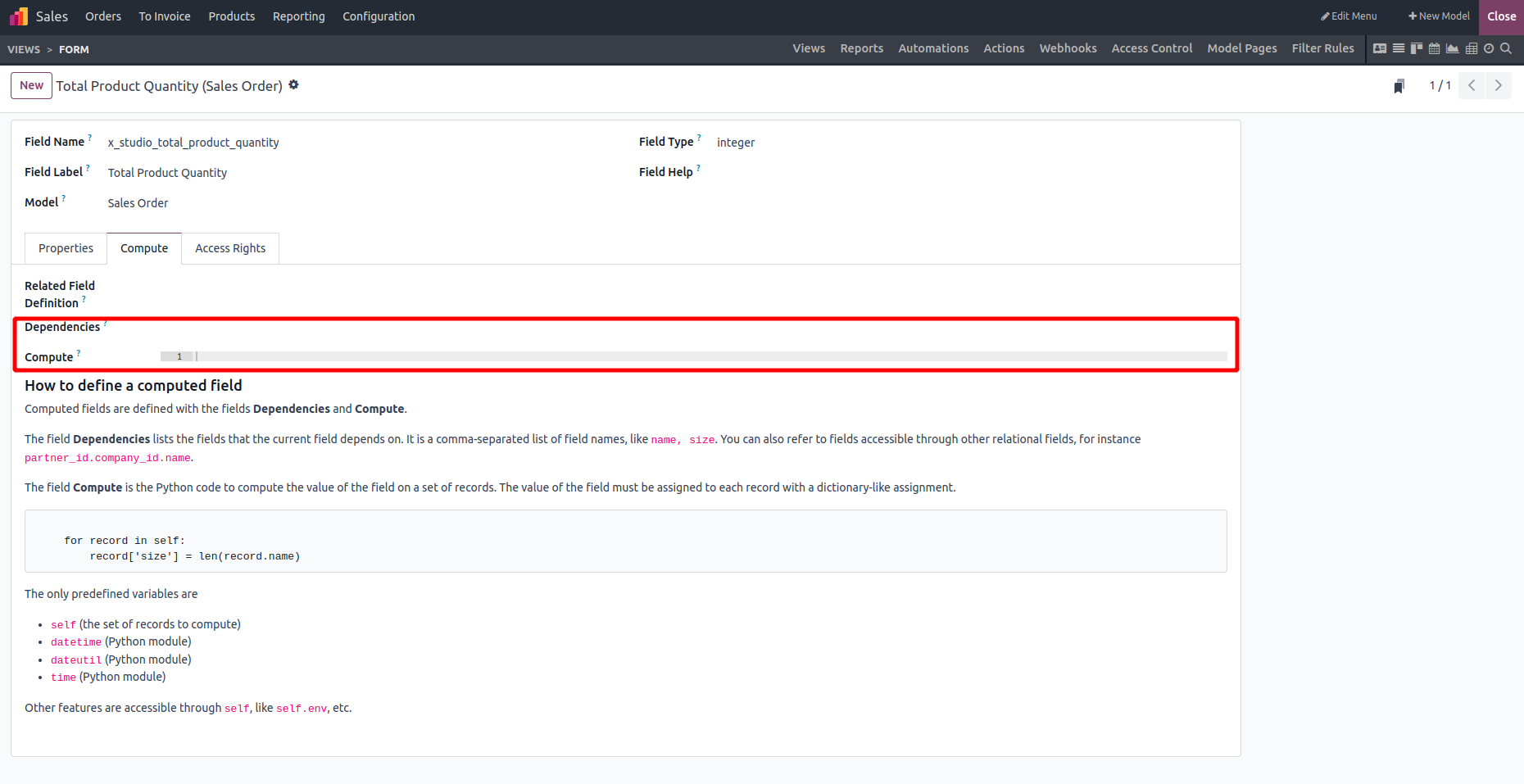Switch to Activity clock view icon
The height and width of the screenshot is (784, 1524).
pos(1489,48)
